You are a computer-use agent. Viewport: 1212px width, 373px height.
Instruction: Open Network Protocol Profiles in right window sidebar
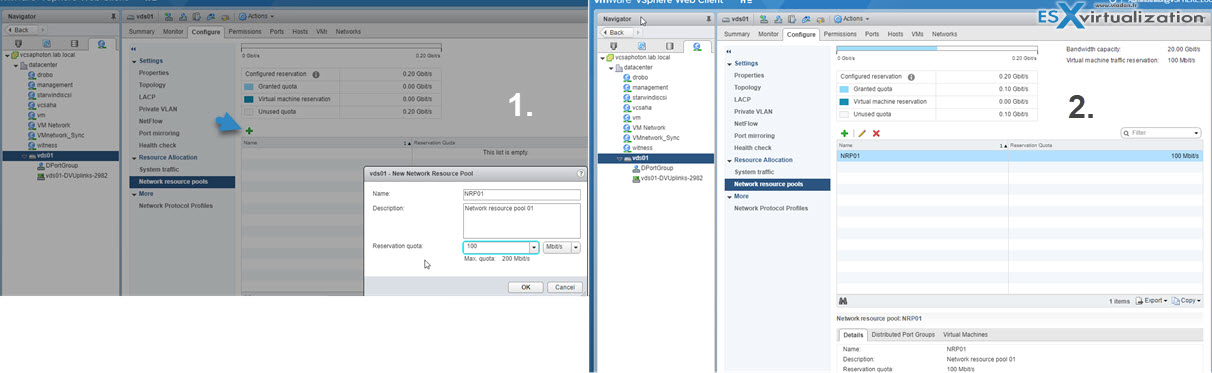[771, 208]
